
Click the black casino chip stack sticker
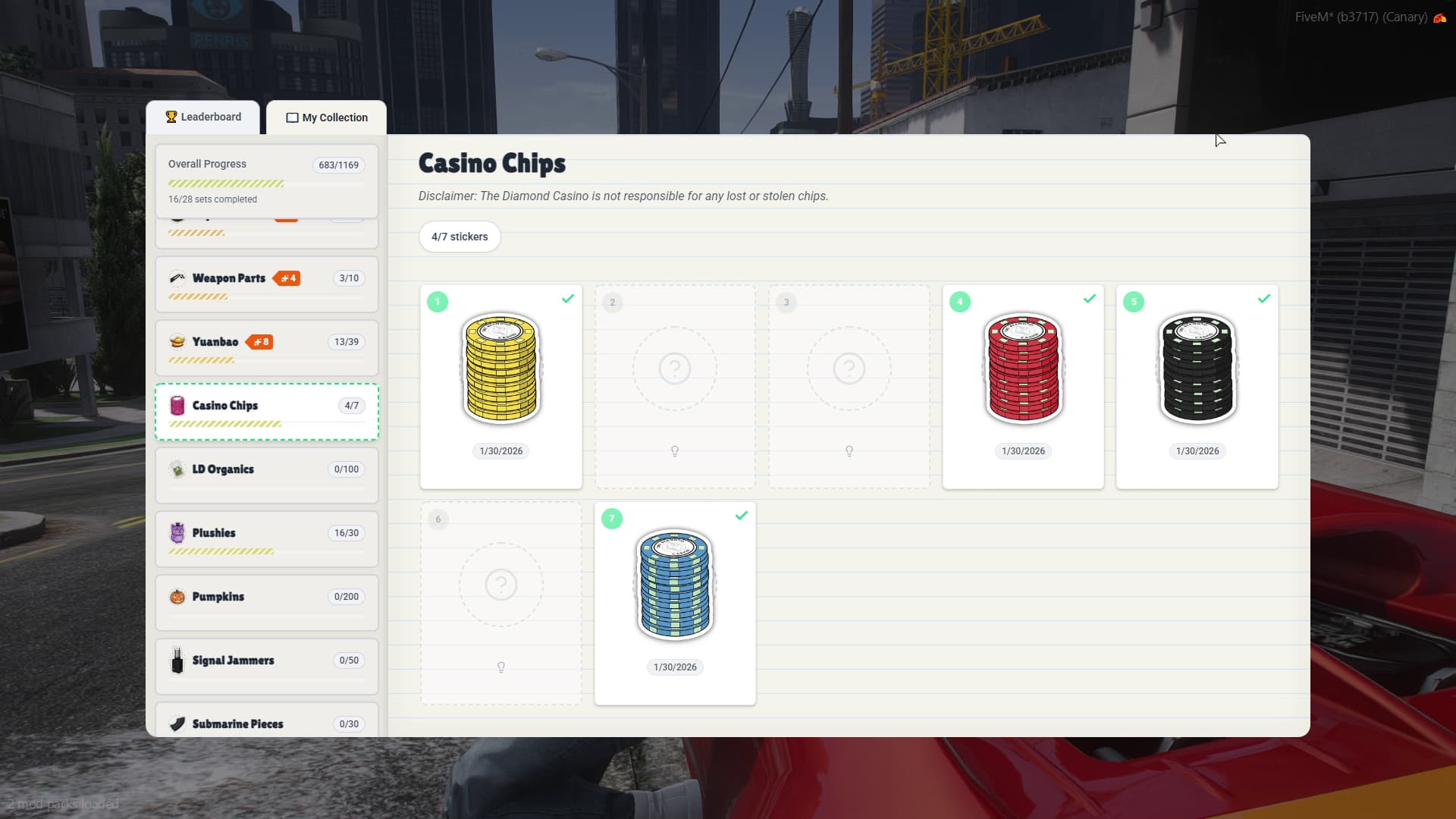pos(1197,368)
